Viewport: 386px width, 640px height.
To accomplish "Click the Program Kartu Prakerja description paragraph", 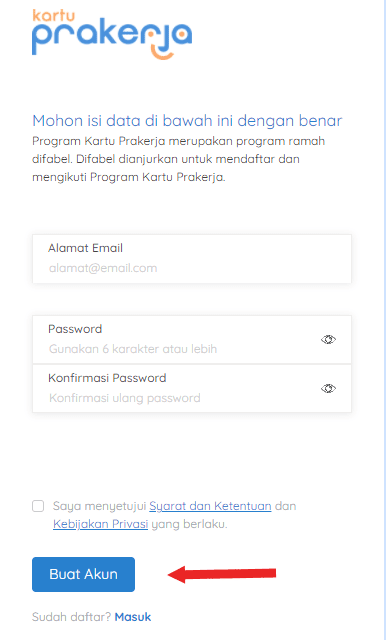I will [179, 159].
